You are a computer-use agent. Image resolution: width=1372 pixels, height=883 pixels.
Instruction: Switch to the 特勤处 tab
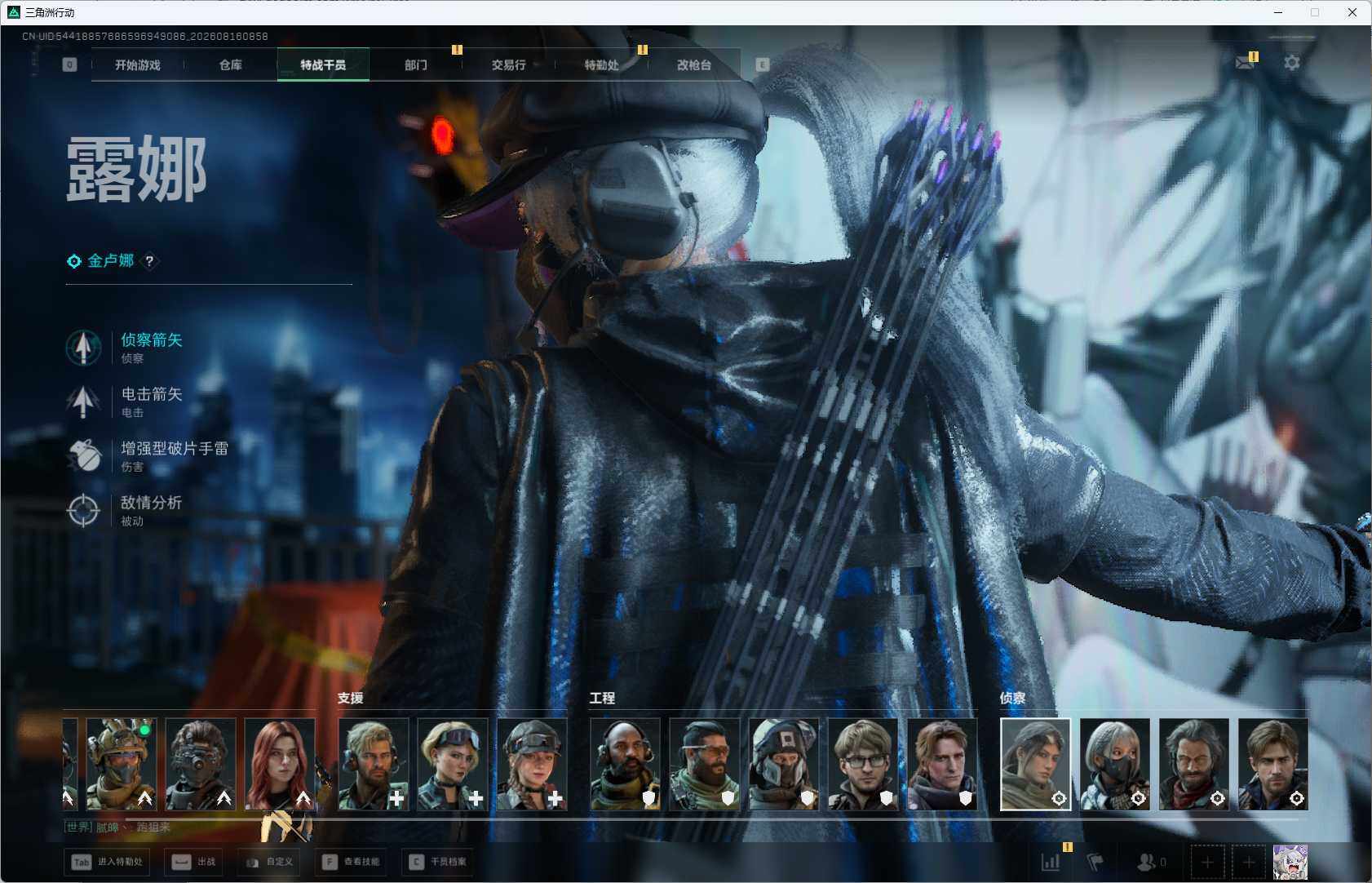coord(602,64)
